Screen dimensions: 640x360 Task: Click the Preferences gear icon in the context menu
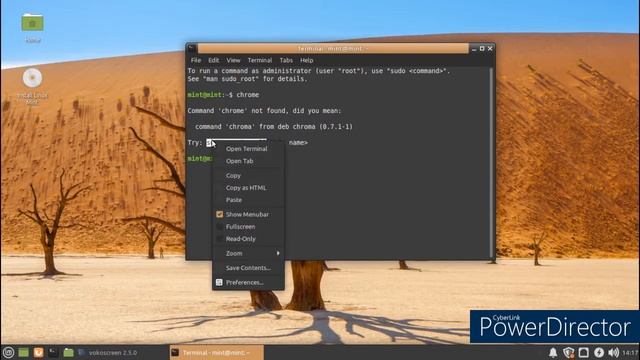pos(219,282)
